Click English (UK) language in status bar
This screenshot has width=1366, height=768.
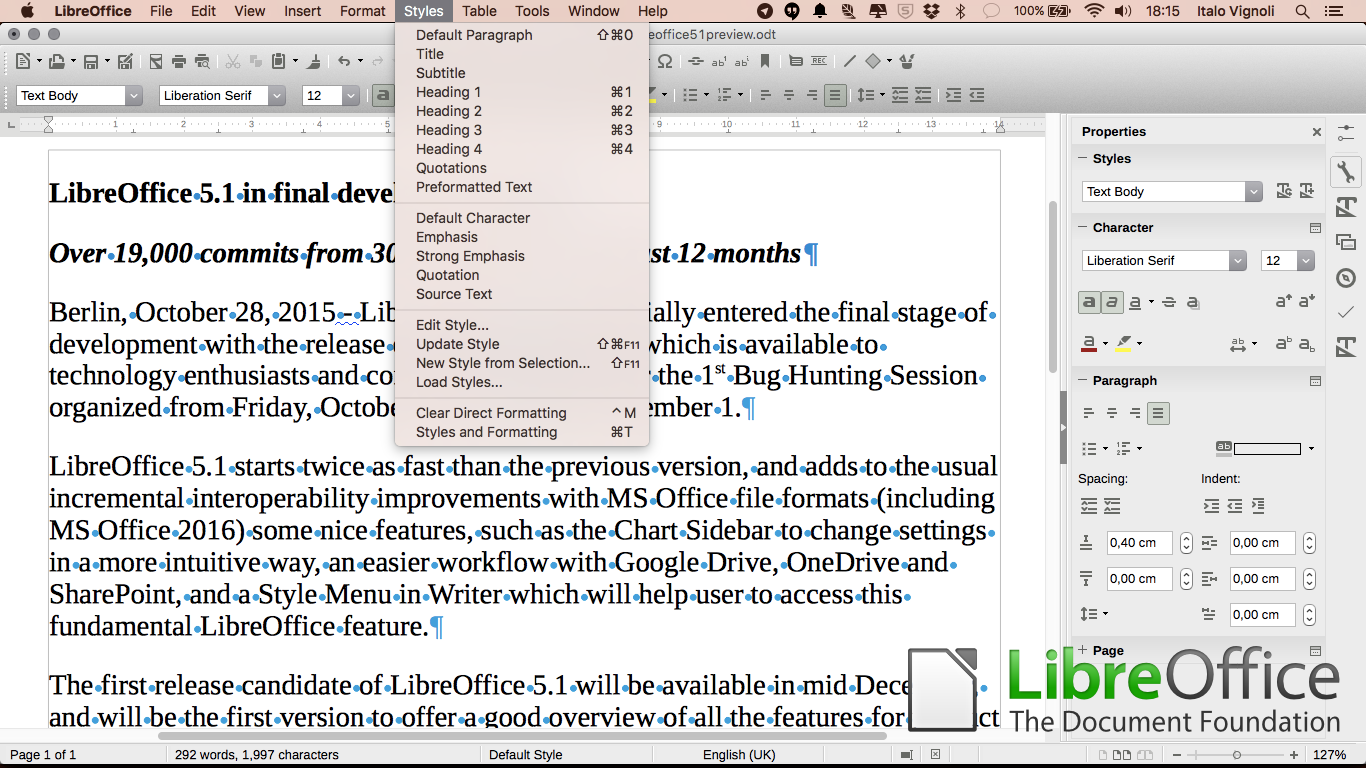pos(739,755)
